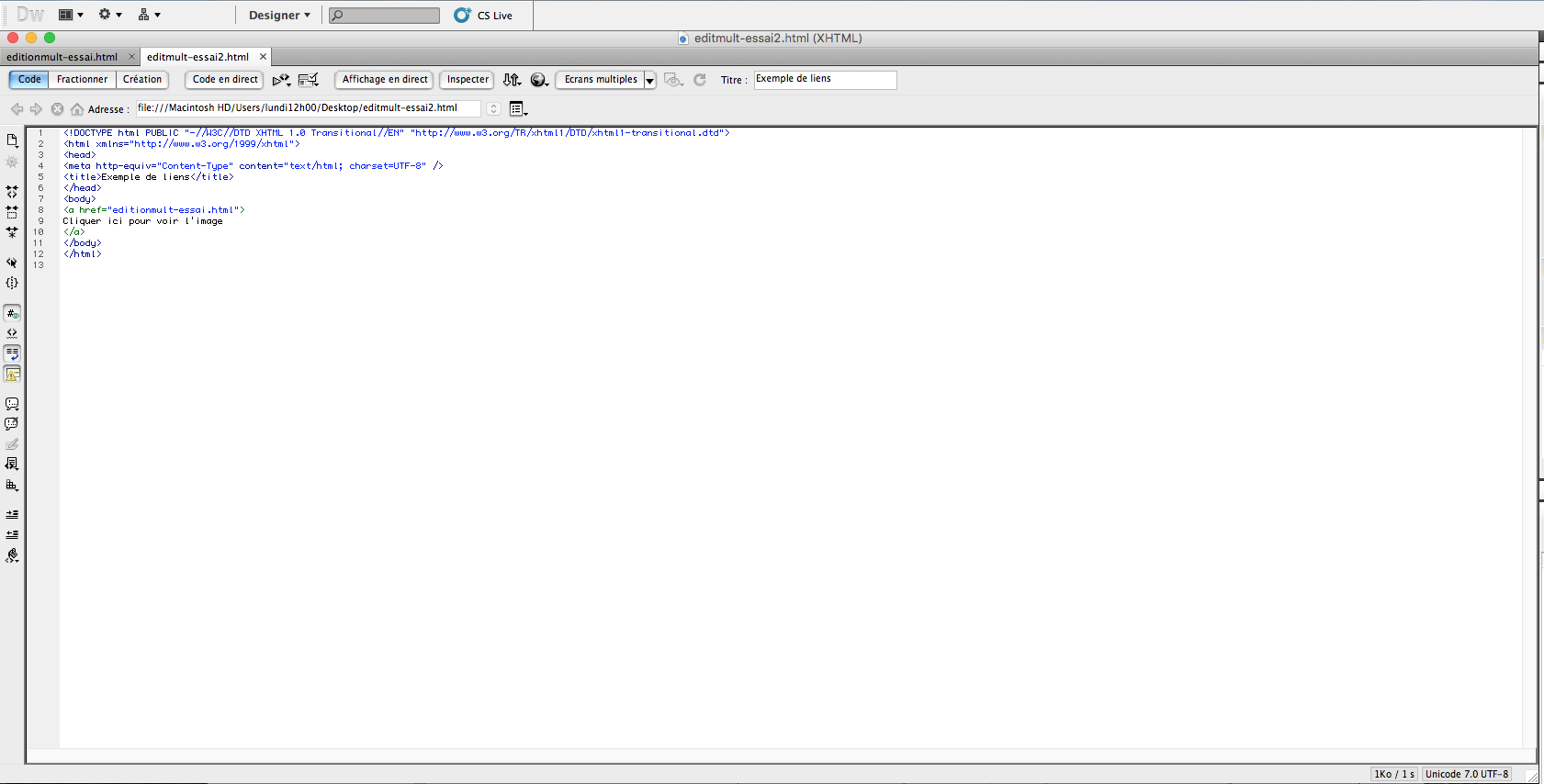Click the Select Parent Tag icon
This screenshot has width=1544, height=784.
coord(12,263)
